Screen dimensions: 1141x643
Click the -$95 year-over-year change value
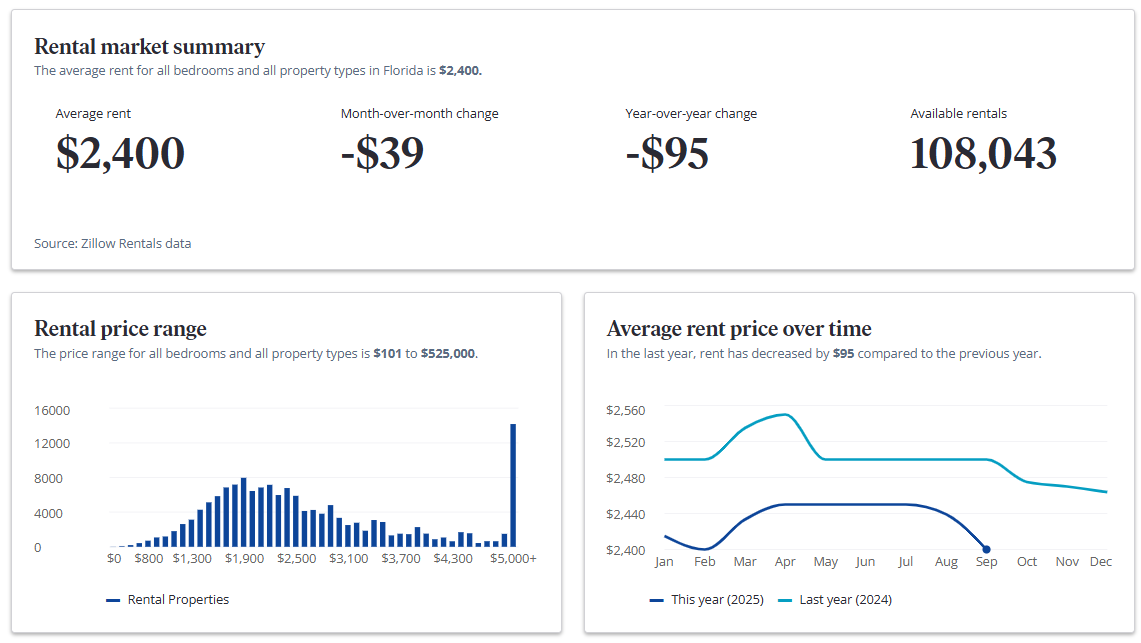667,154
